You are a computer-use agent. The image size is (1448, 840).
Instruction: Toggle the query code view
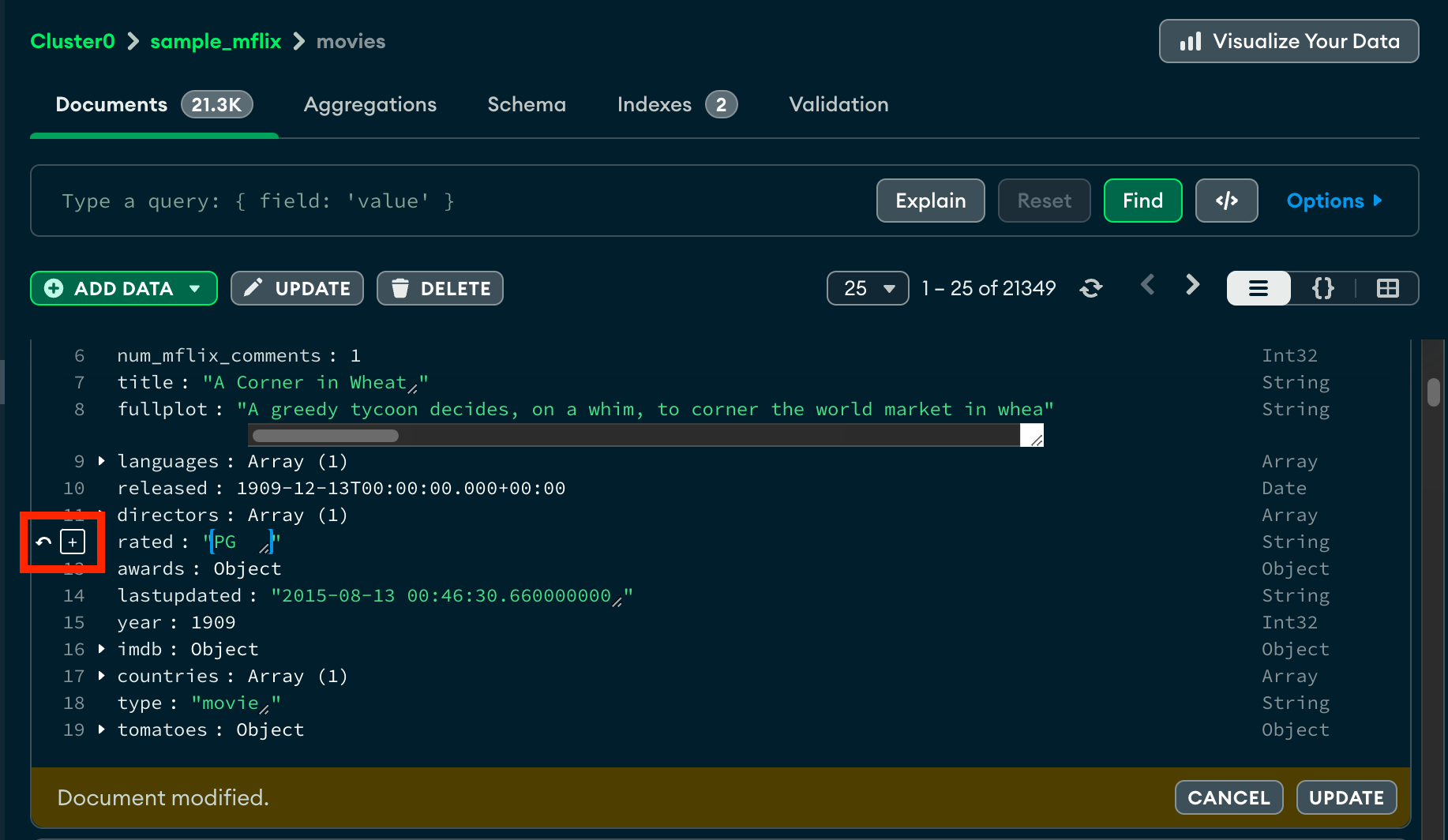(1226, 201)
